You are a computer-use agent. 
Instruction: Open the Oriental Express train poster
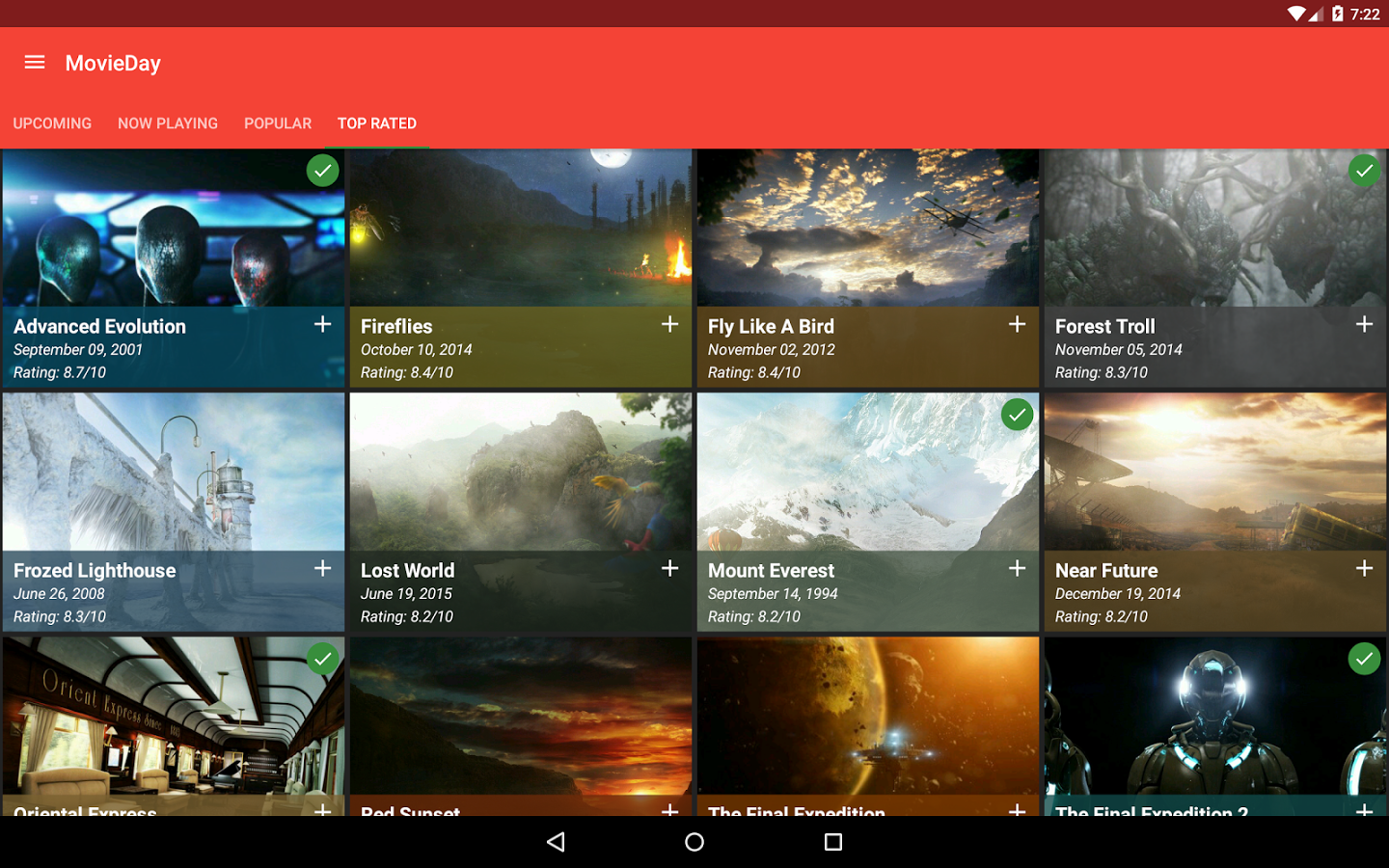[174, 716]
